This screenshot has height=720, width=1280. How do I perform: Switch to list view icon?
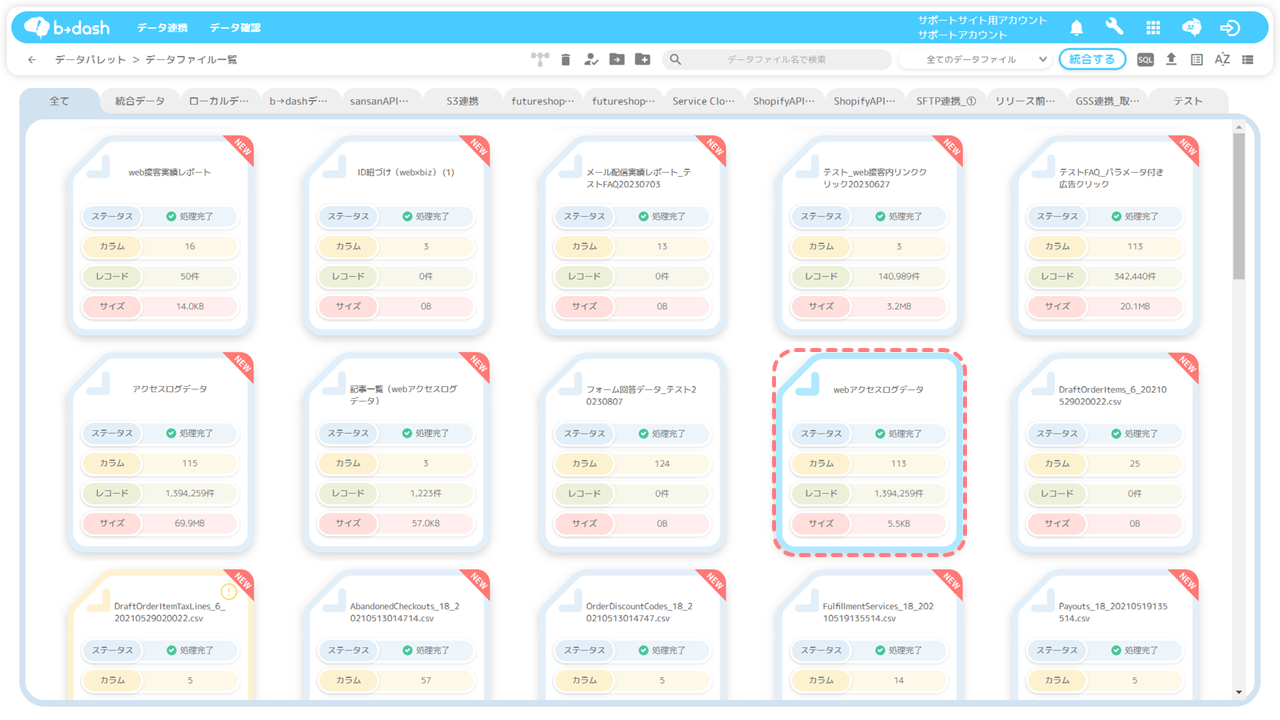1248,60
